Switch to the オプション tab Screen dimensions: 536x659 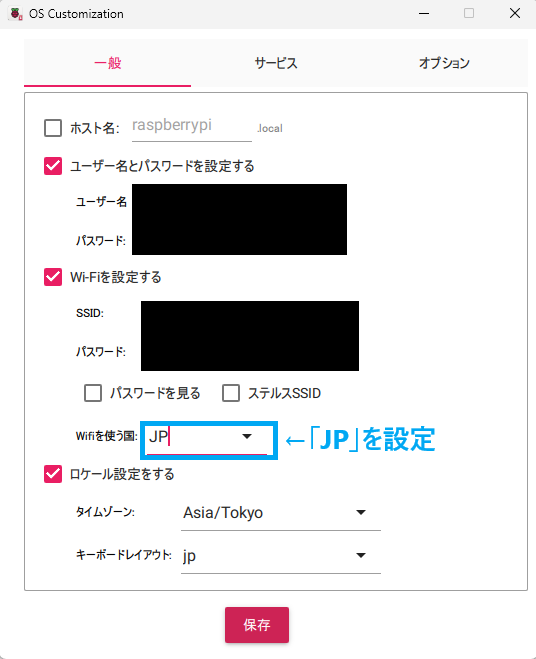click(444, 63)
